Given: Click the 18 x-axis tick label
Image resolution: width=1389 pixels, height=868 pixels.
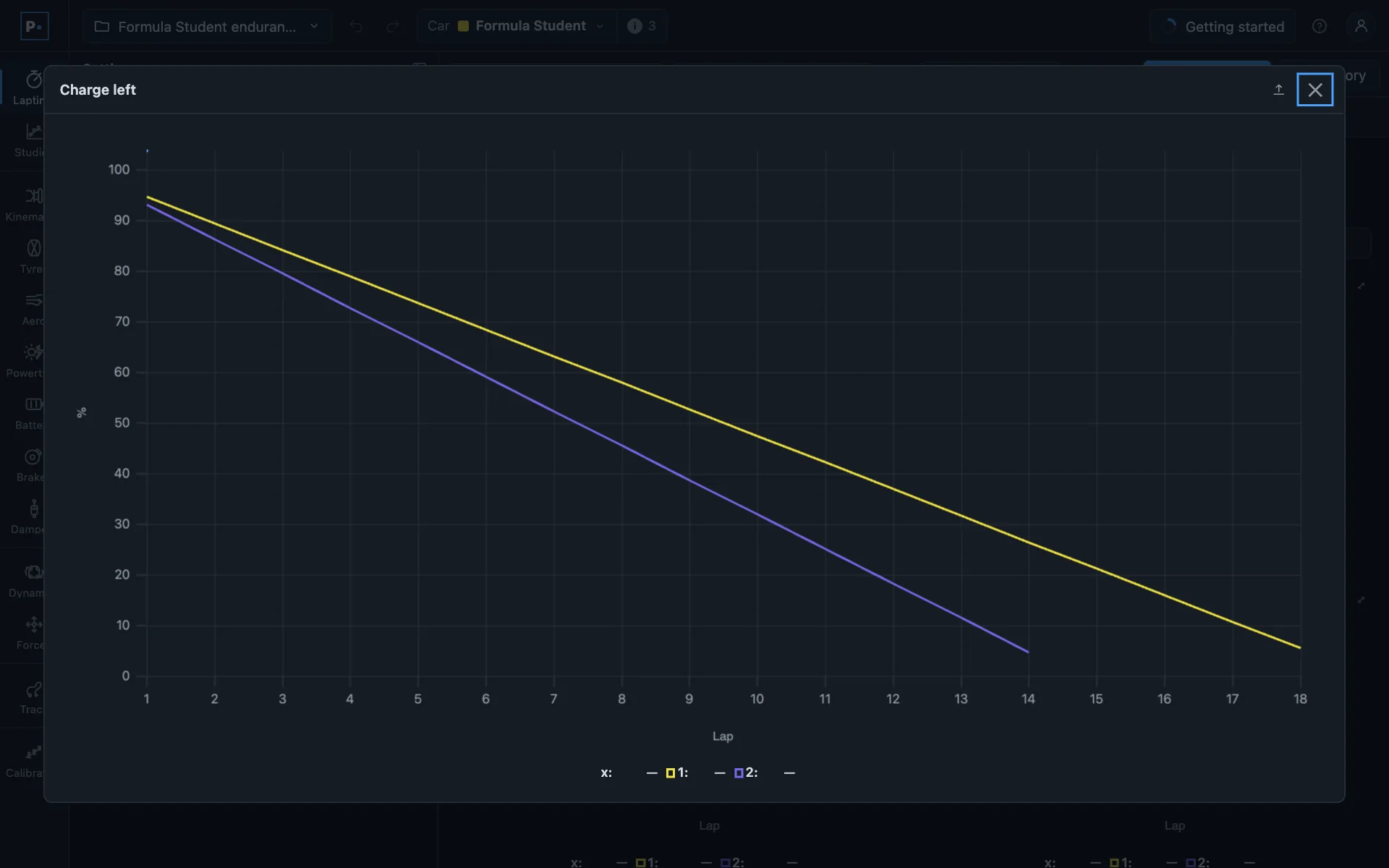Looking at the screenshot, I should (x=1300, y=699).
